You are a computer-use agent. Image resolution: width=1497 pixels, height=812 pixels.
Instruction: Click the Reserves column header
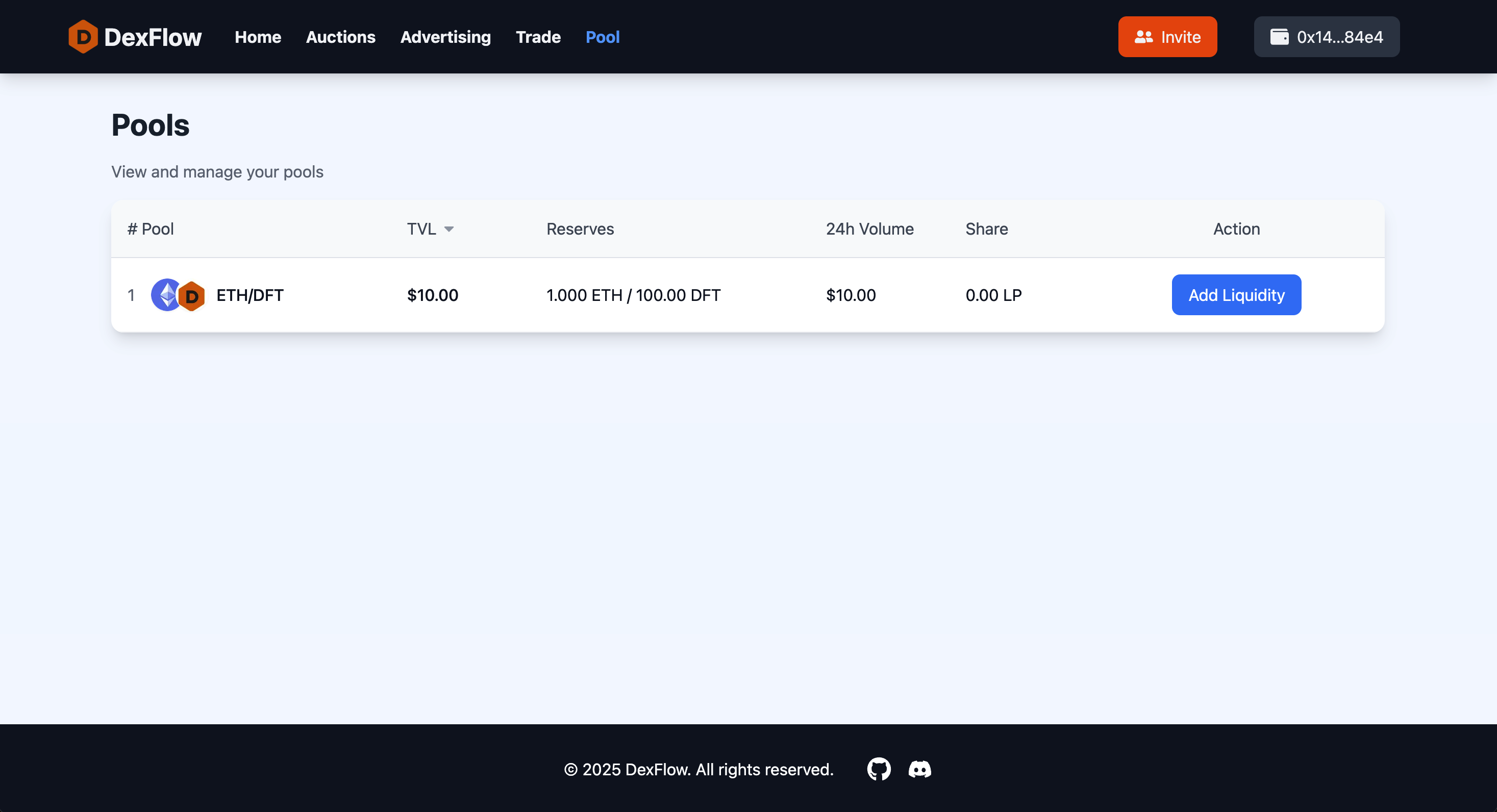coord(580,229)
